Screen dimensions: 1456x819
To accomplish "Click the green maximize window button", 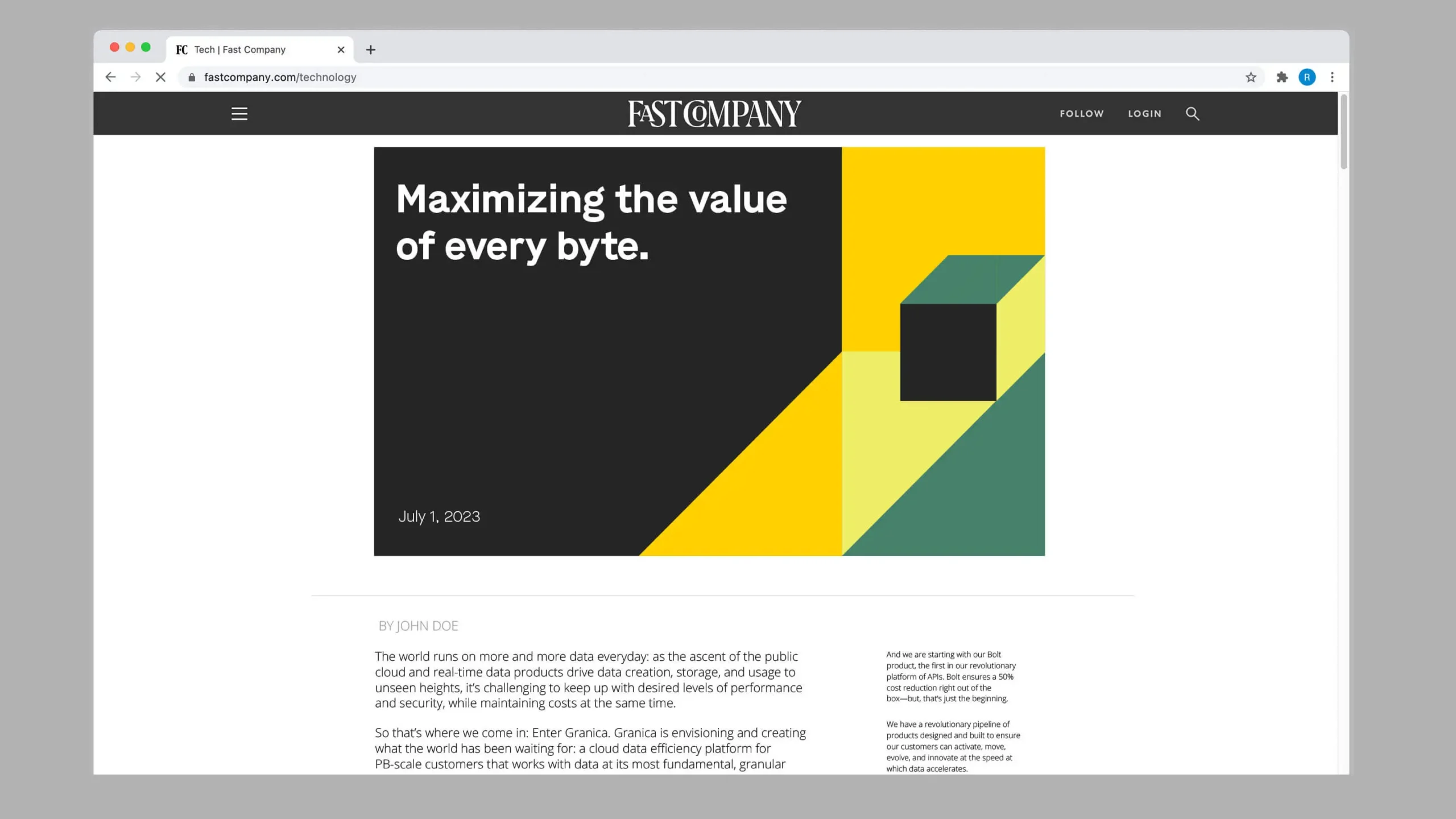I will coord(146,47).
